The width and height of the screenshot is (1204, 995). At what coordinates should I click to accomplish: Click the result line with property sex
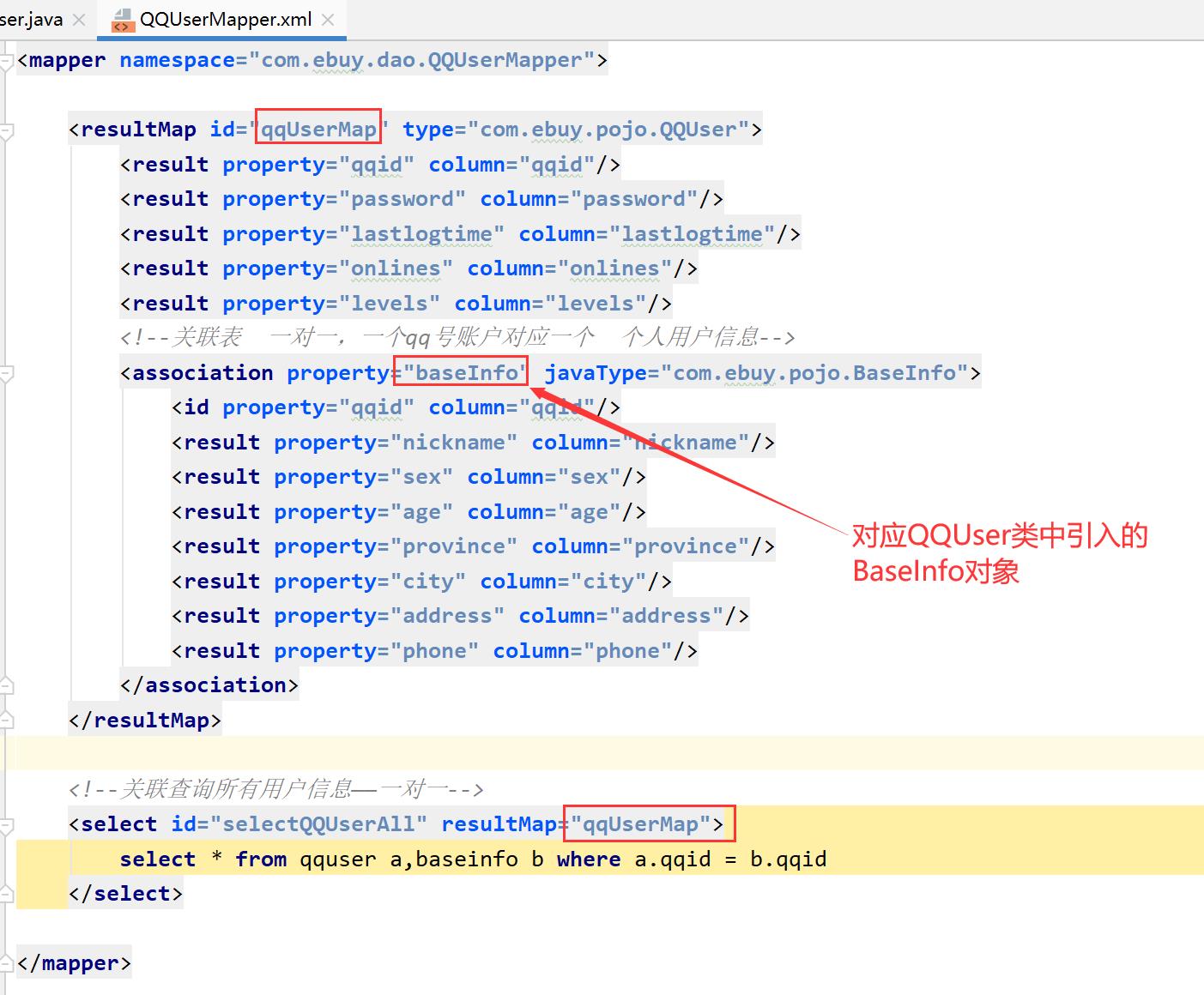408,477
